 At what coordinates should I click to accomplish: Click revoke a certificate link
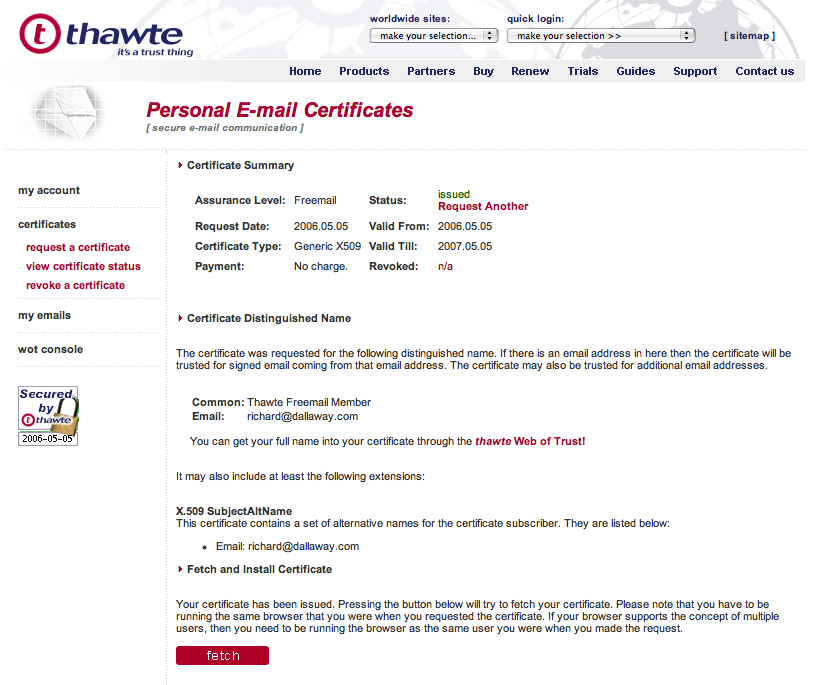click(x=75, y=285)
